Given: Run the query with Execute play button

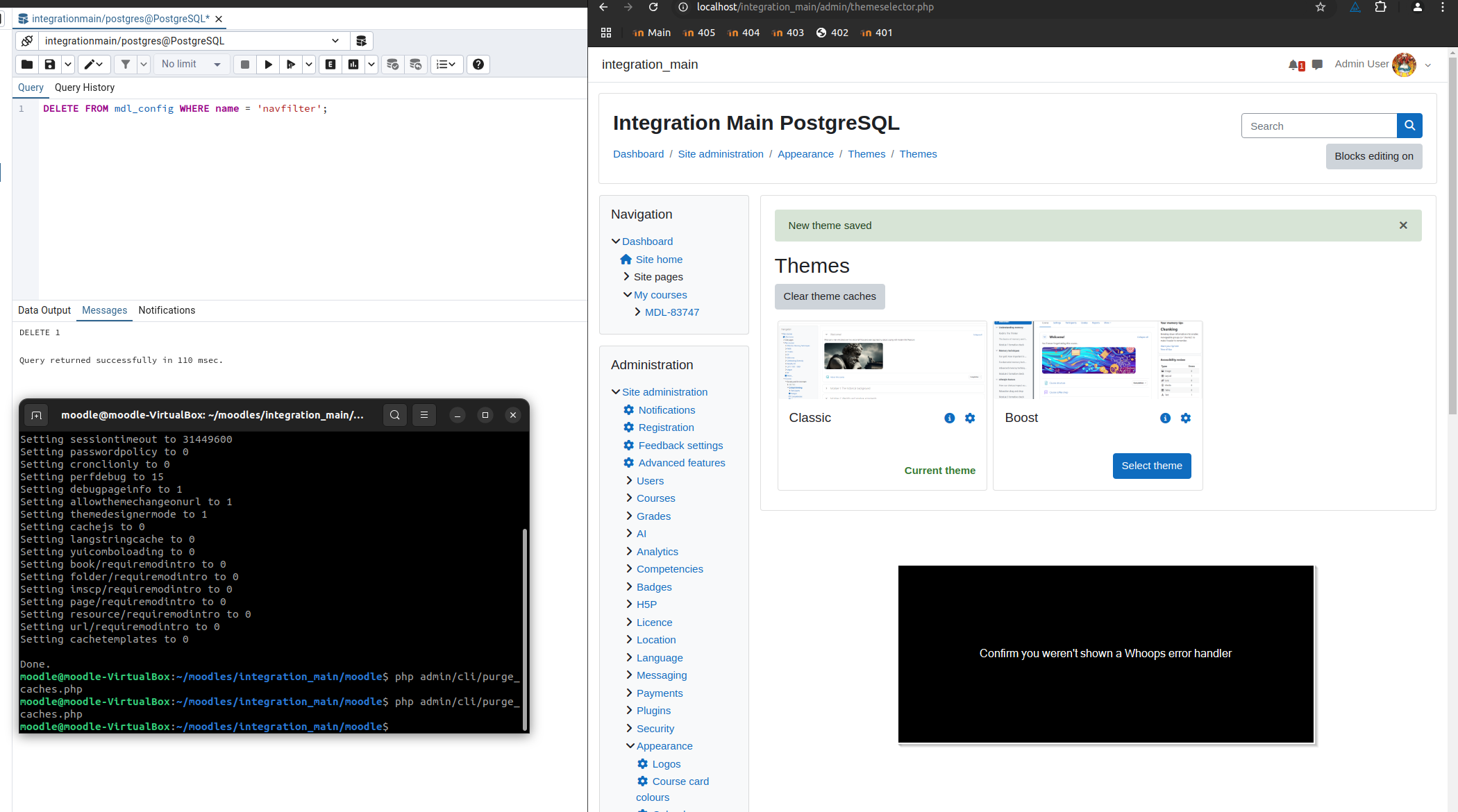Looking at the screenshot, I should coord(268,65).
